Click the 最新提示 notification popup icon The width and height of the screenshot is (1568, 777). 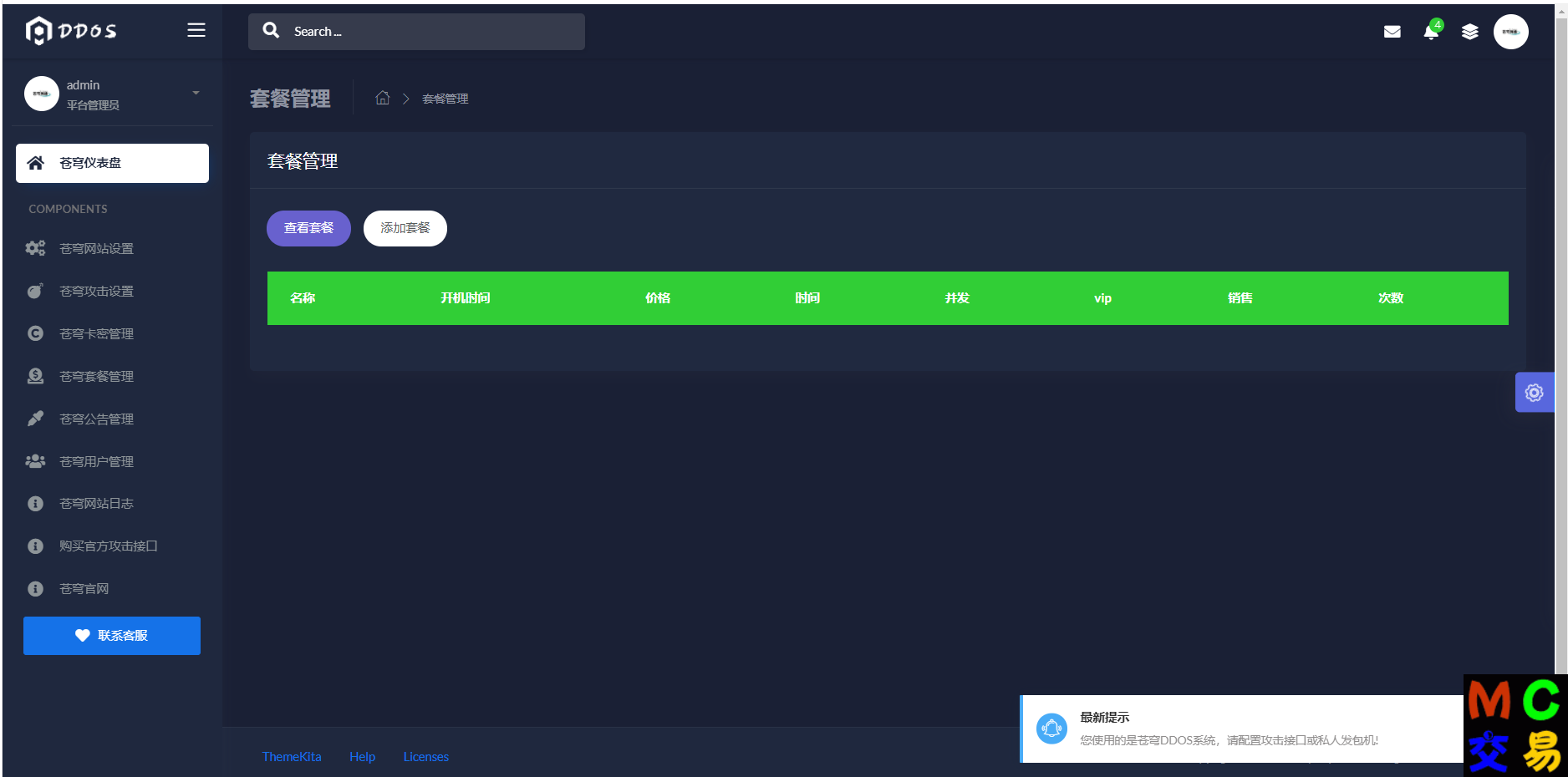click(1051, 729)
